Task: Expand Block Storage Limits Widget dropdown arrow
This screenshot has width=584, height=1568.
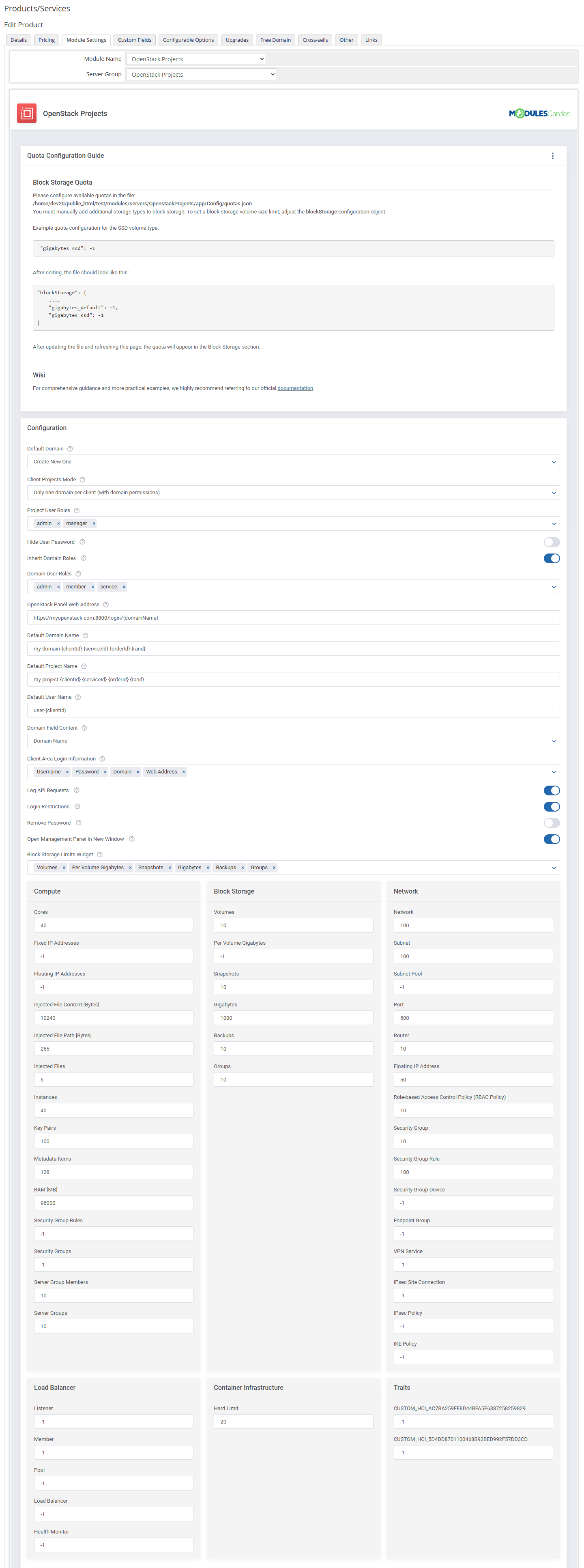Action: coord(554,868)
